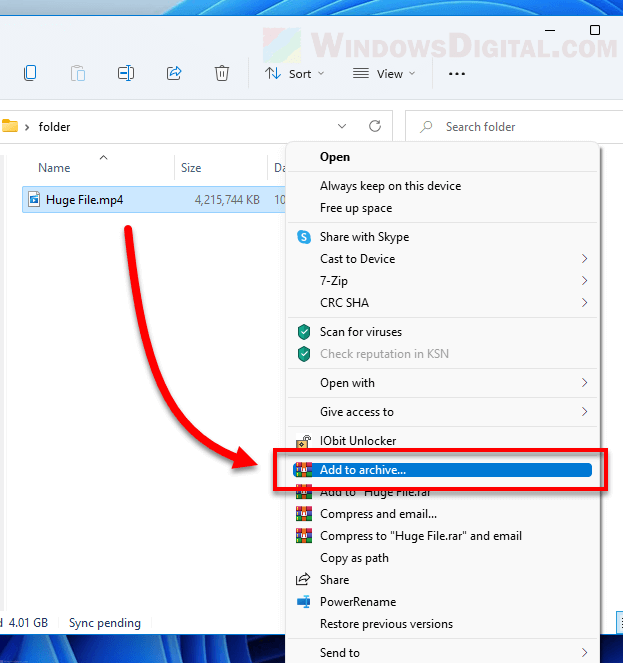Click the folder icon in address bar
The width and height of the screenshot is (623, 663).
9,126
